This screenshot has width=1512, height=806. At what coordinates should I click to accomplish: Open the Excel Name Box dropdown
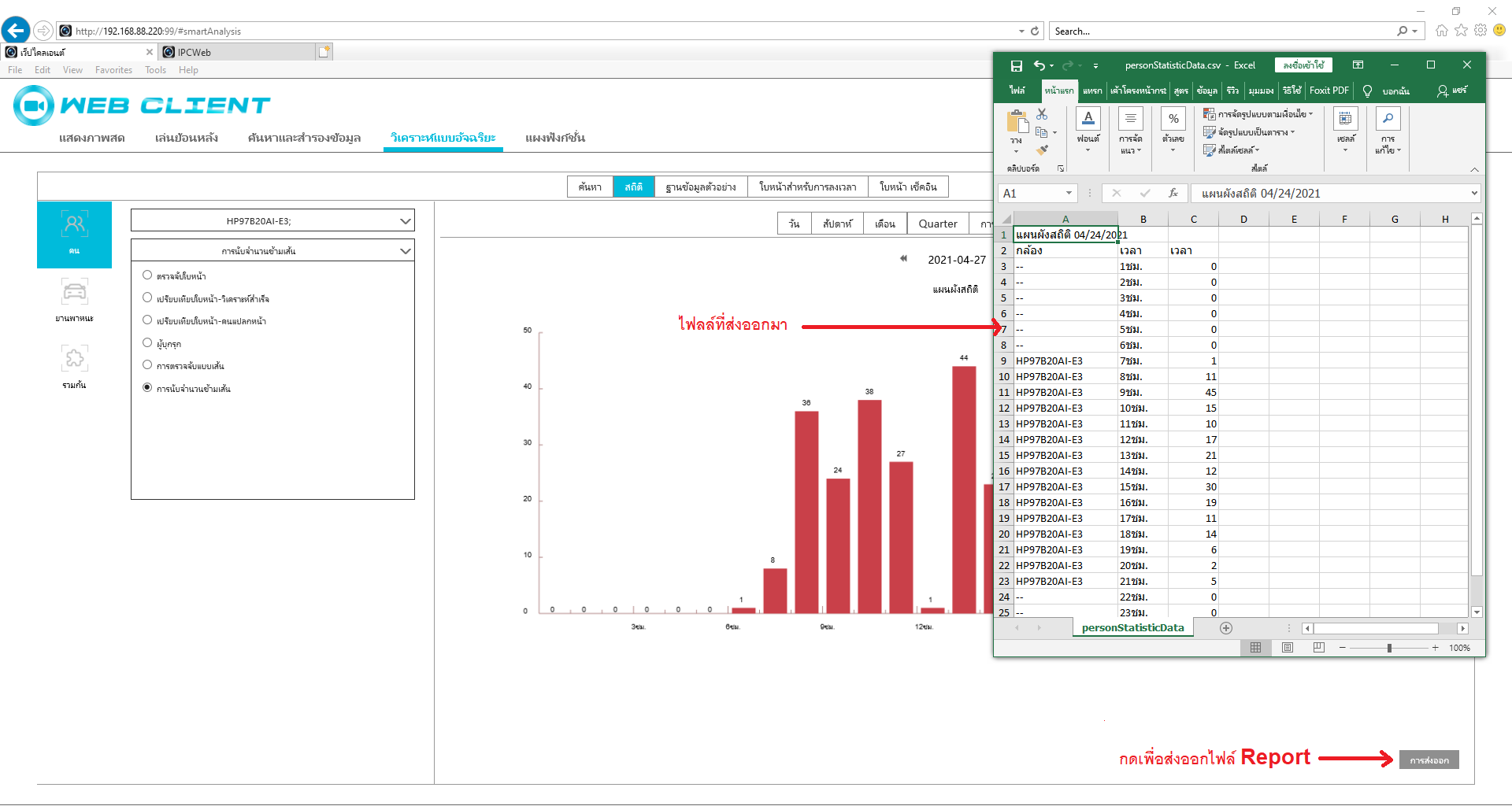(1069, 194)
